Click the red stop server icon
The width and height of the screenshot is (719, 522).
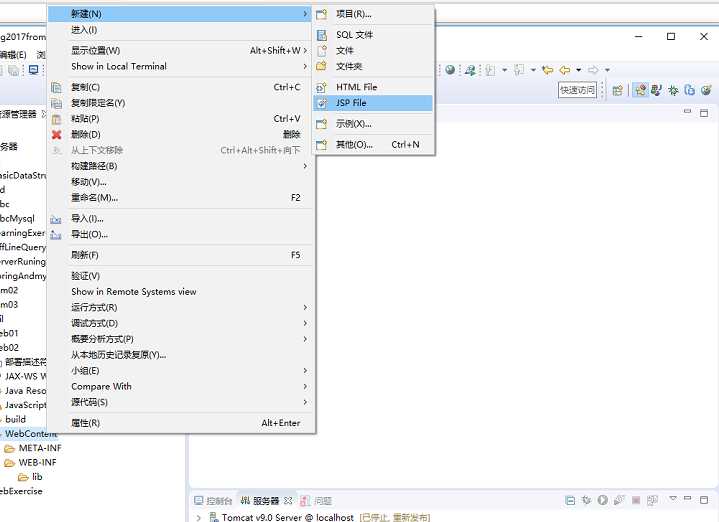tap(636, 500)
